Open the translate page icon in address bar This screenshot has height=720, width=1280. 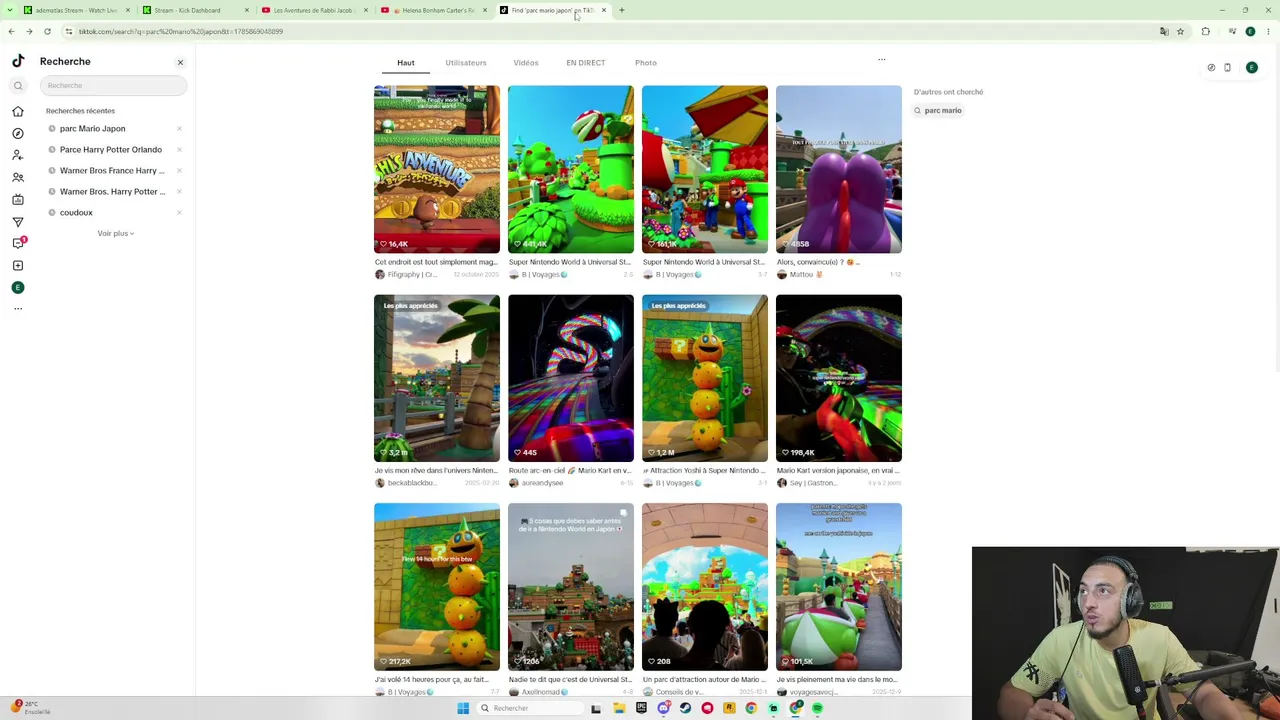coord(1164,32)
